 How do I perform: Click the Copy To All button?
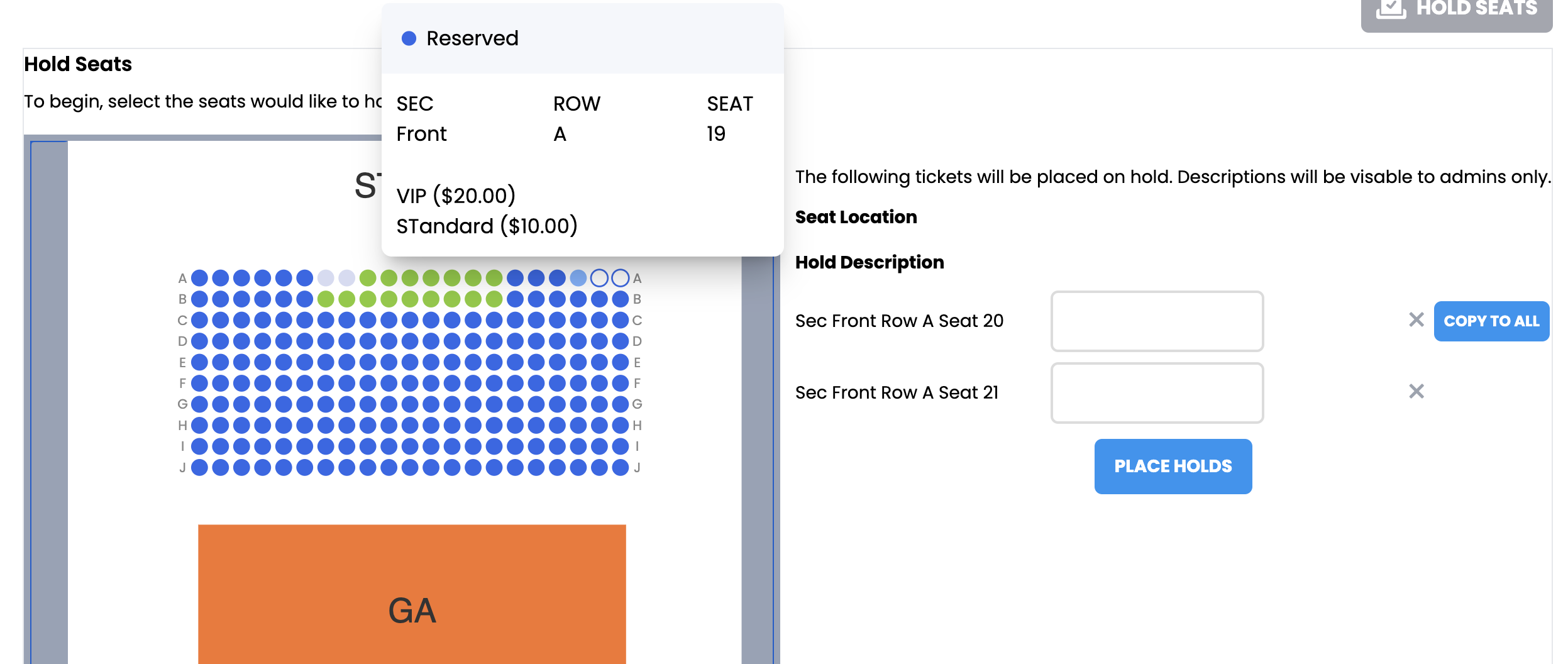[1491, 321]
